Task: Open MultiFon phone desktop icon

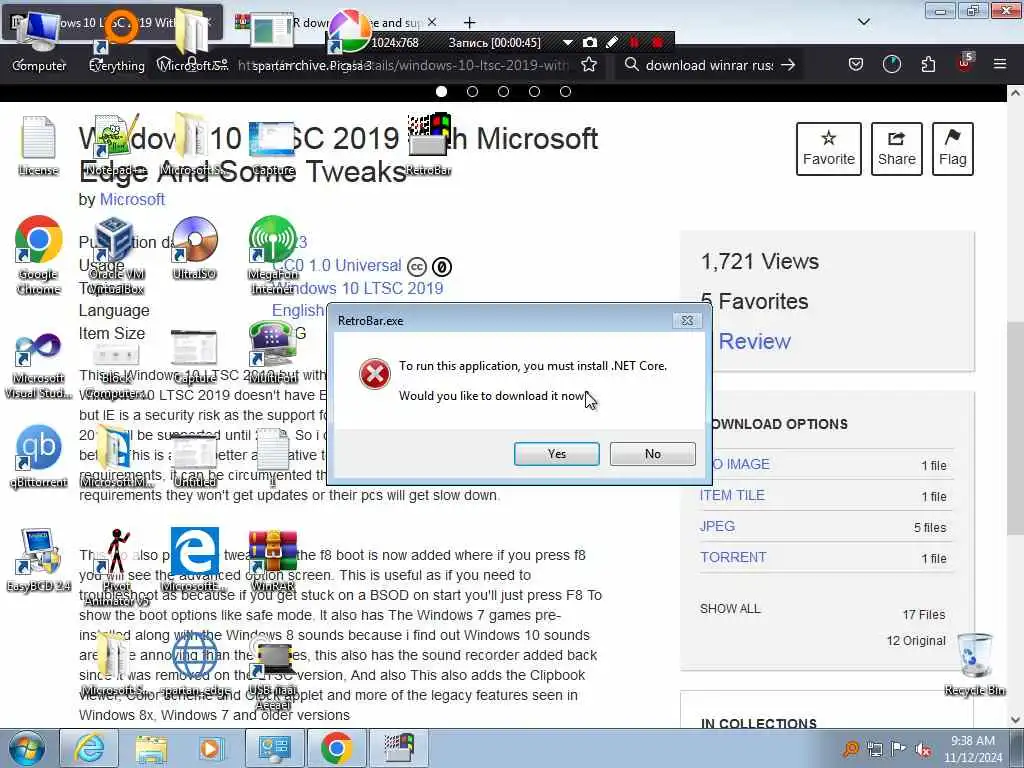Action: [272, 353]
